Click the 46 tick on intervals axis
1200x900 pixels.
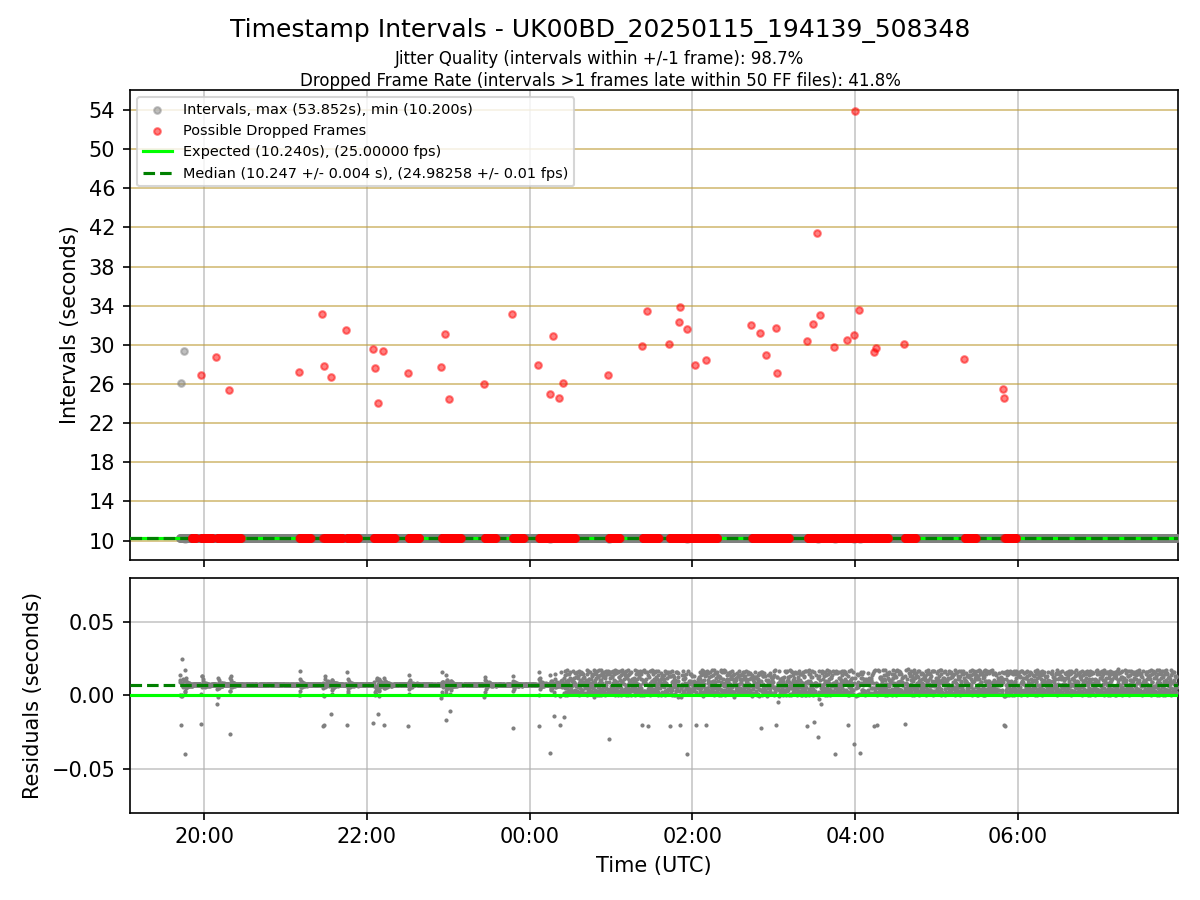tap(104, 188)
